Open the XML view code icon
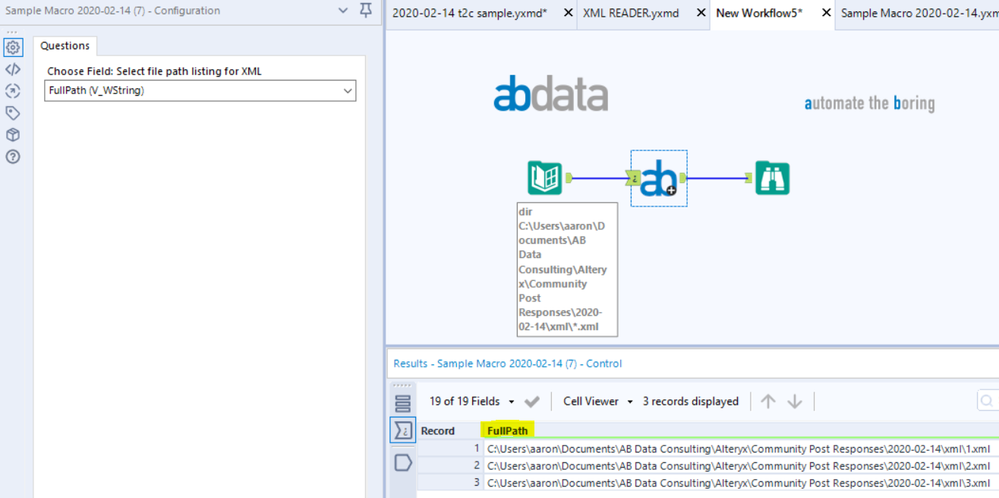999x498 pixels. (13, 69)
